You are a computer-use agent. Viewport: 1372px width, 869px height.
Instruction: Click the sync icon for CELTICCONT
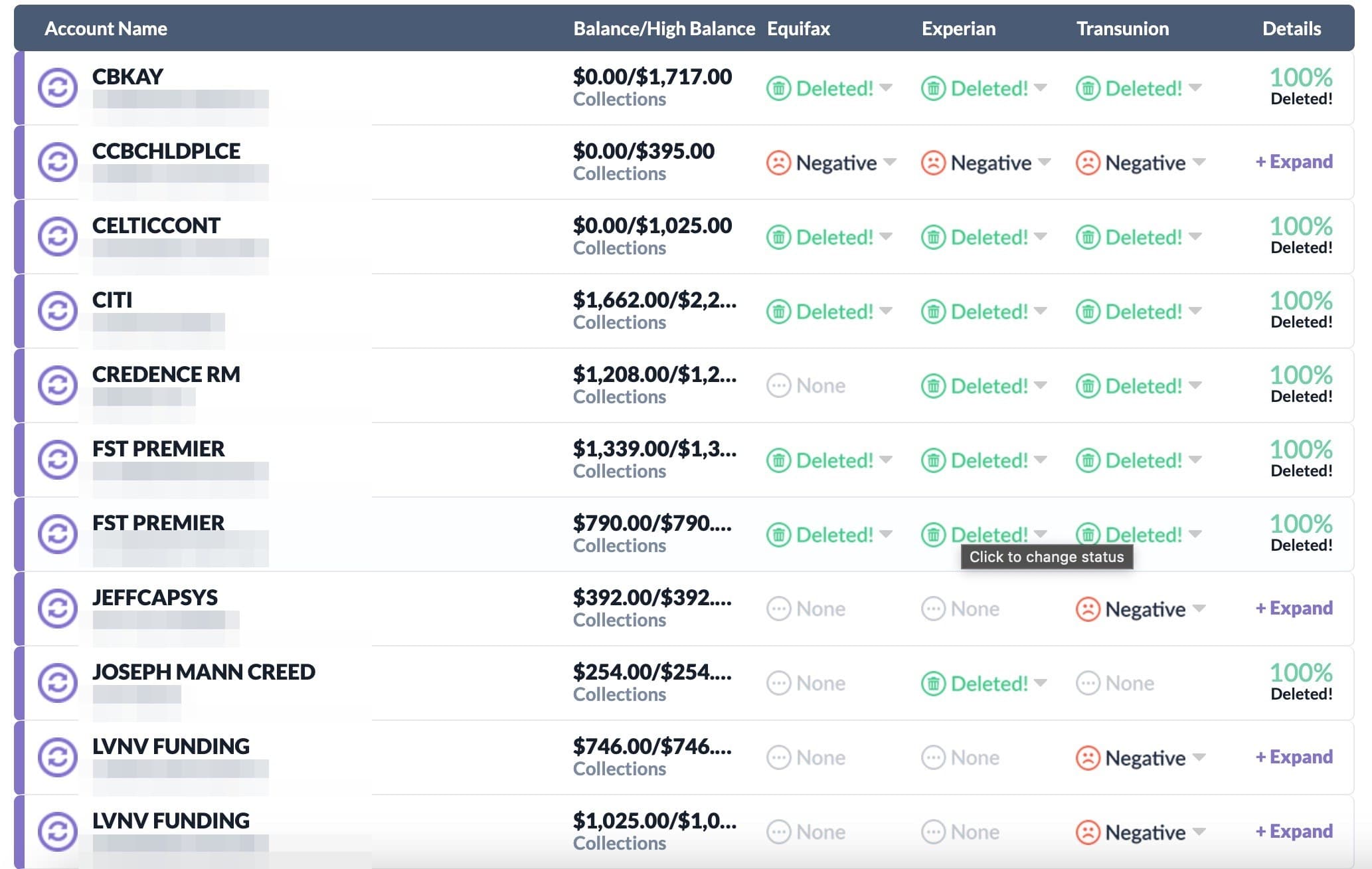pyautogui.click(x=58, y=237)
